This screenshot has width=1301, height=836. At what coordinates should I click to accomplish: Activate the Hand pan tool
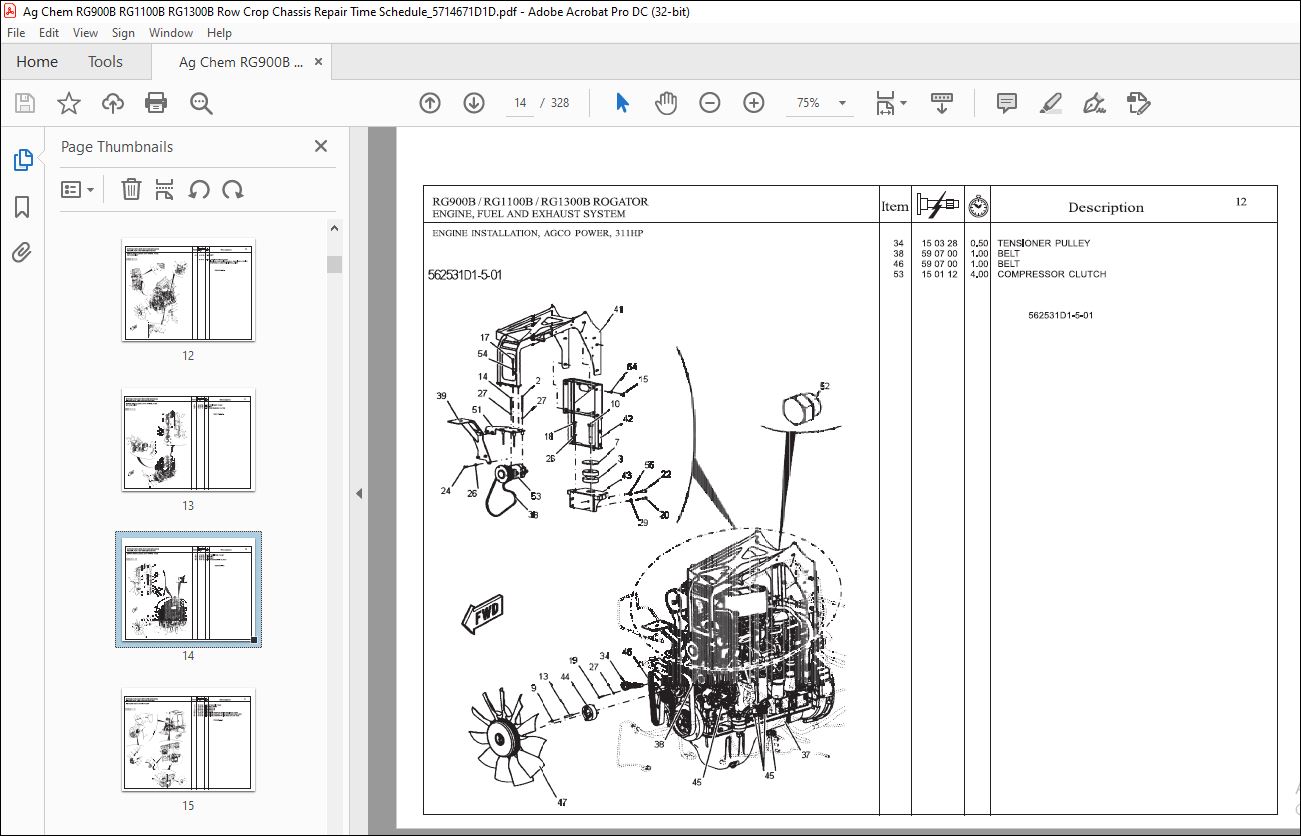pyautogui.click(x=666, y=103)
